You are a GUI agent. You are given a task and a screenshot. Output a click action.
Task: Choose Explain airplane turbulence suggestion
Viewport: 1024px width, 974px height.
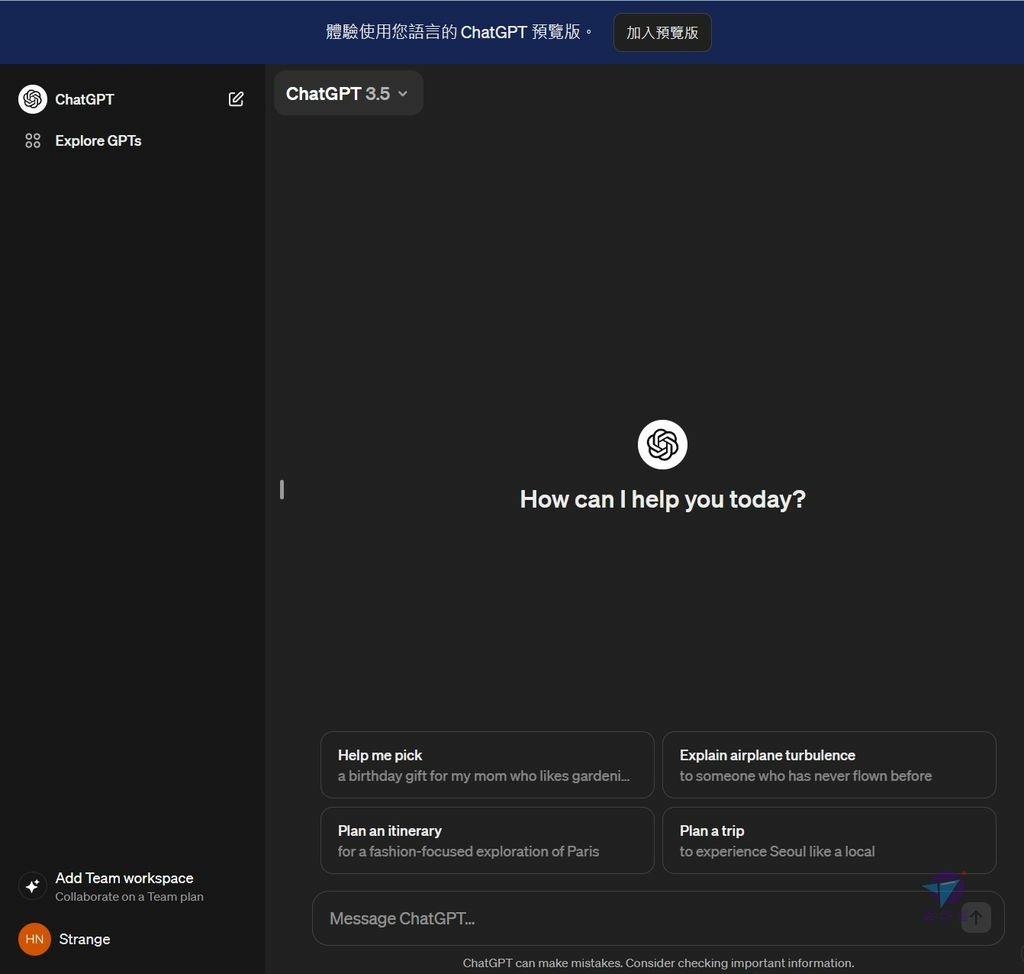click(829, 765)
